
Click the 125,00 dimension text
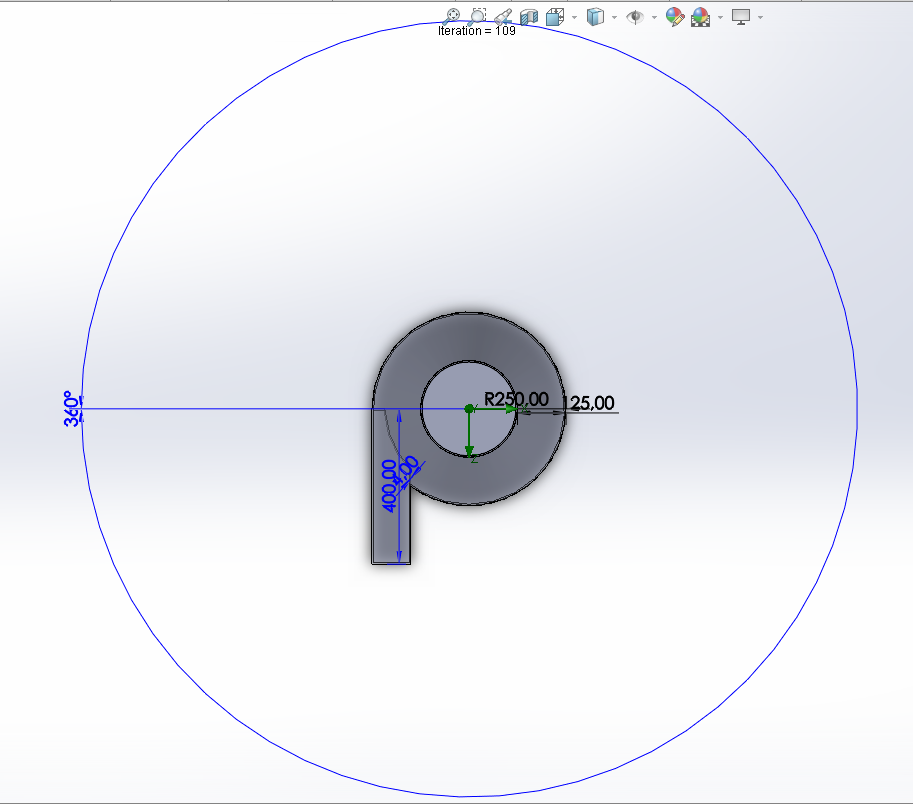590,402
